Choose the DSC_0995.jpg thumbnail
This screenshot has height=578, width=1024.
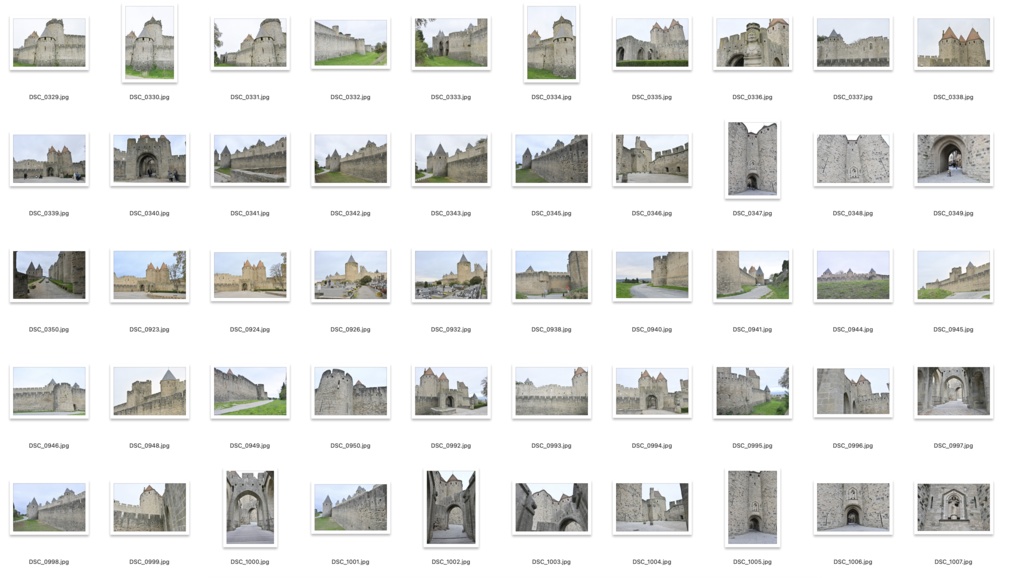pos(752,391)
